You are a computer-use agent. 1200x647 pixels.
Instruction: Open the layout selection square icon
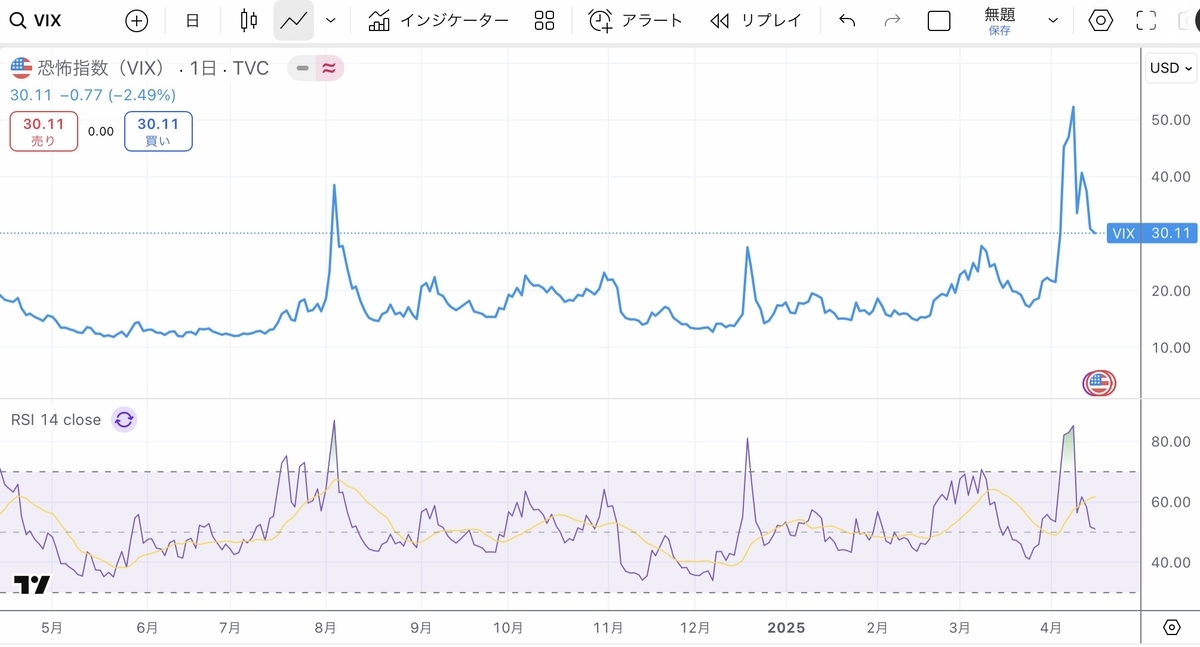939,21
